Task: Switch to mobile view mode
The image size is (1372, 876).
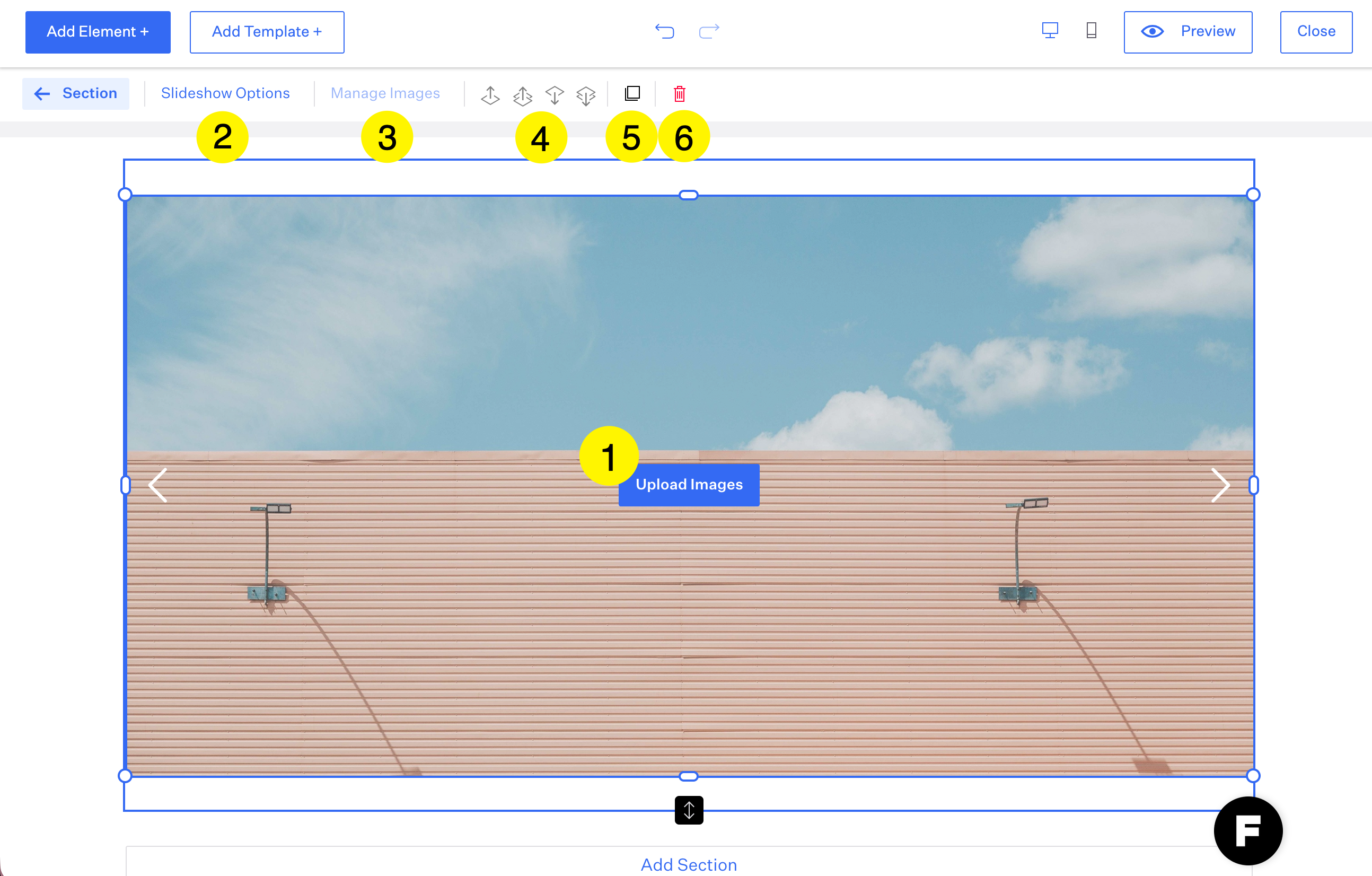Action: tap(1091, 31)
